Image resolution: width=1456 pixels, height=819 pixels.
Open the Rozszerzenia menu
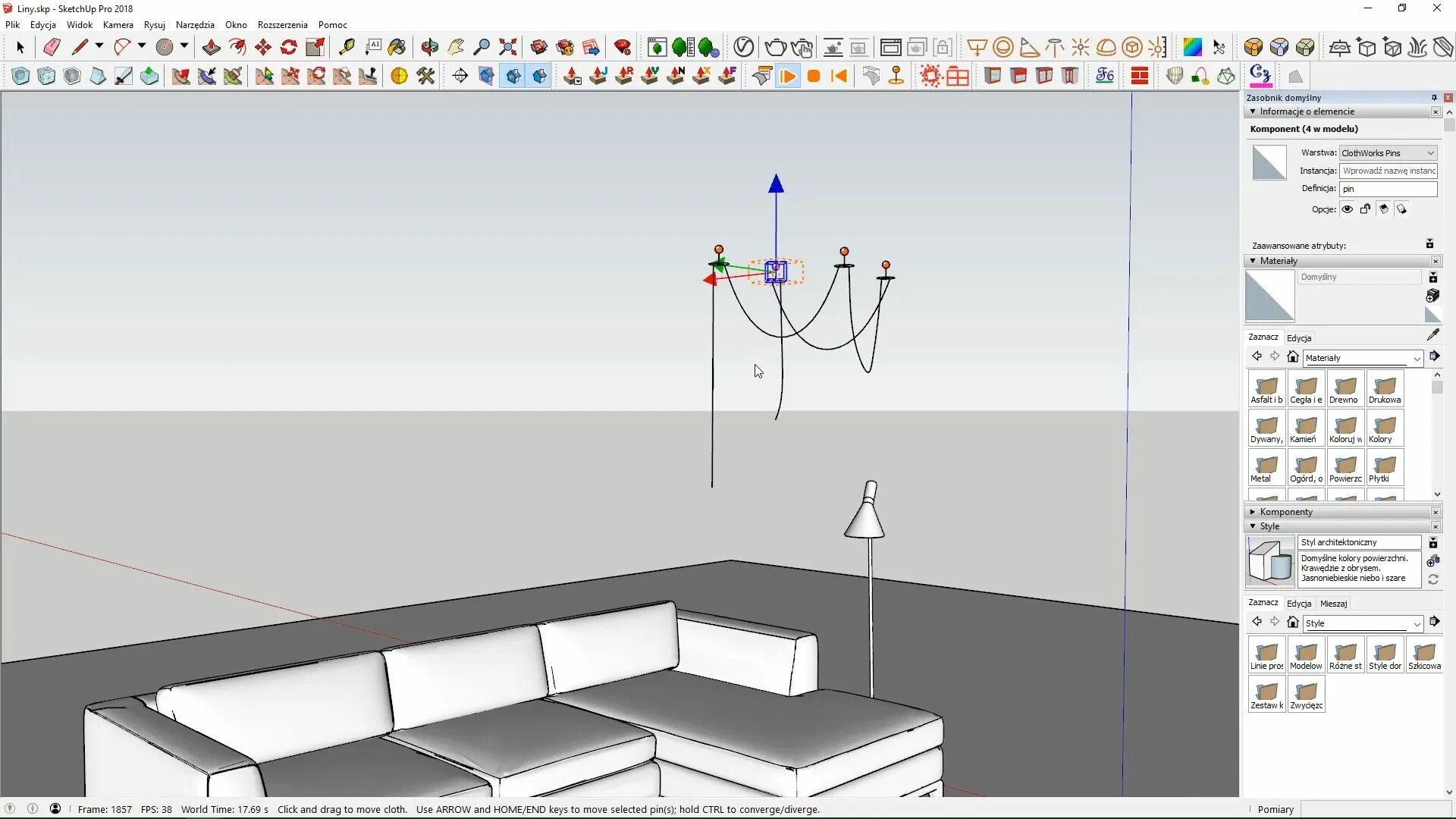282,25
